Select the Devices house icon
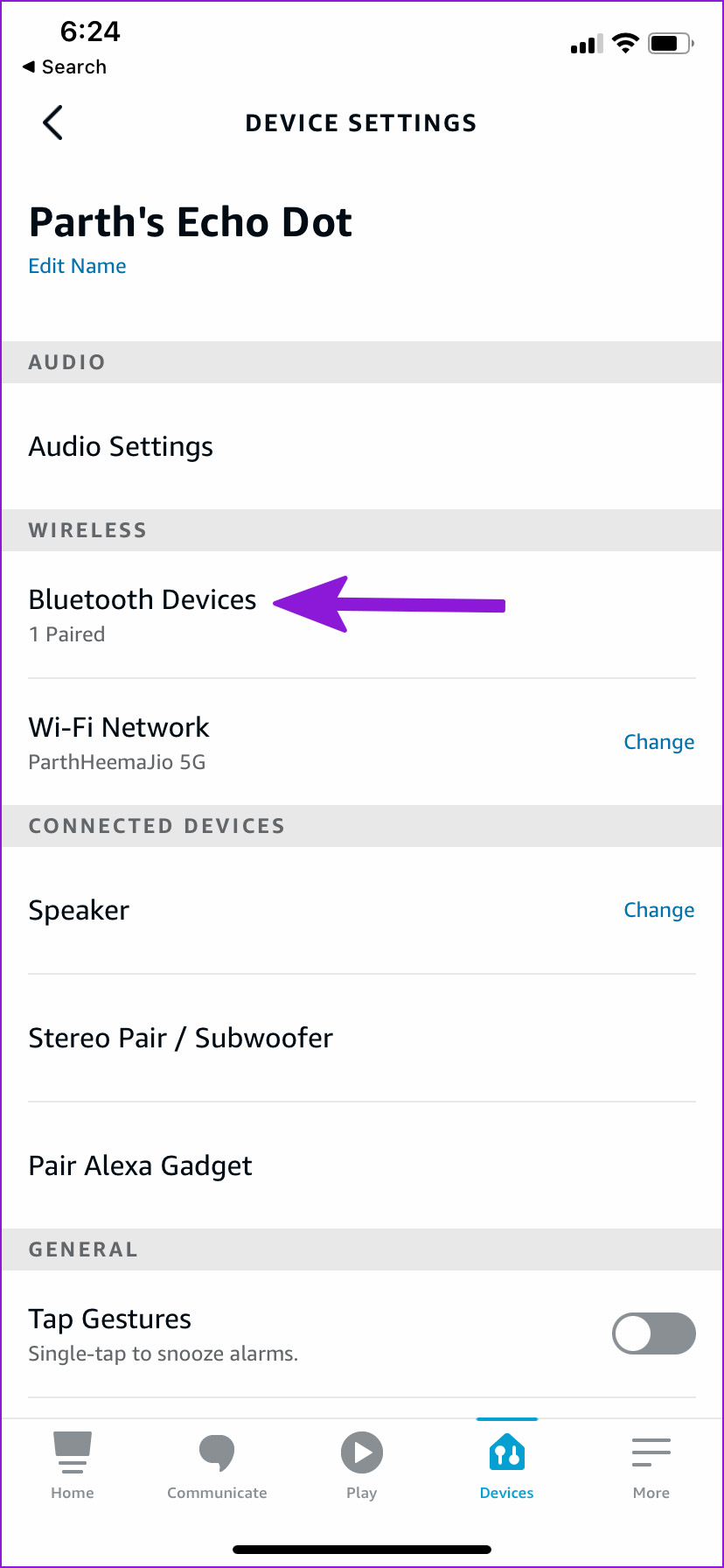This screenshot has height=1568, width=724. (507, 1454)
